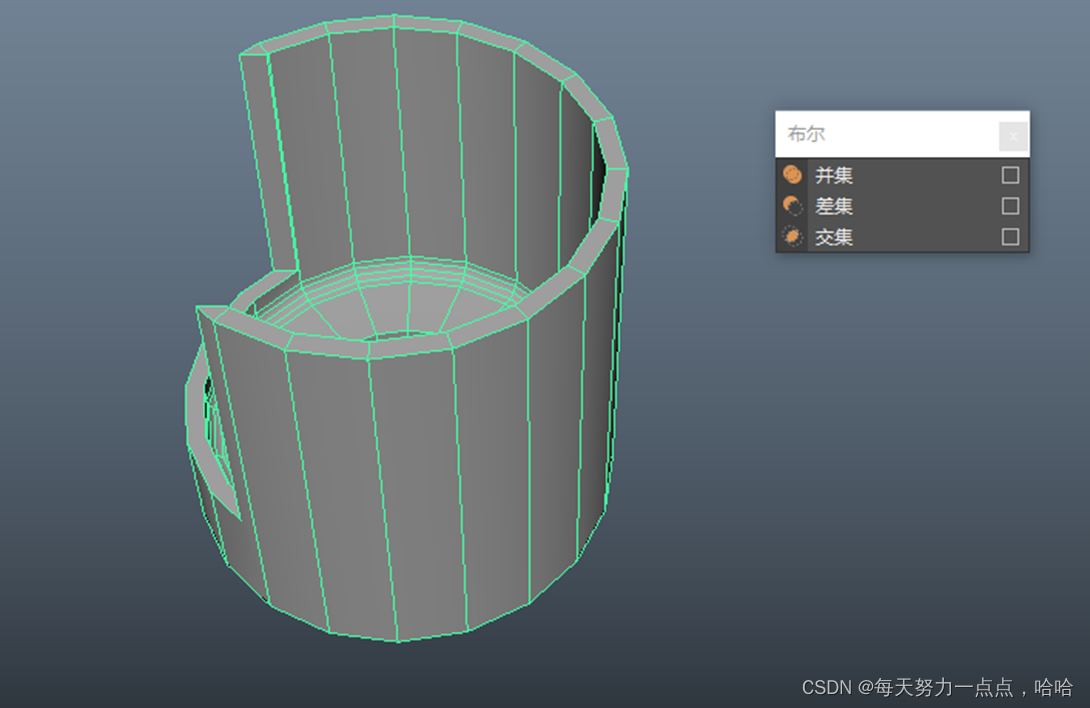Open the option box for 差集
The image size is (1090, 708).
1010,206
